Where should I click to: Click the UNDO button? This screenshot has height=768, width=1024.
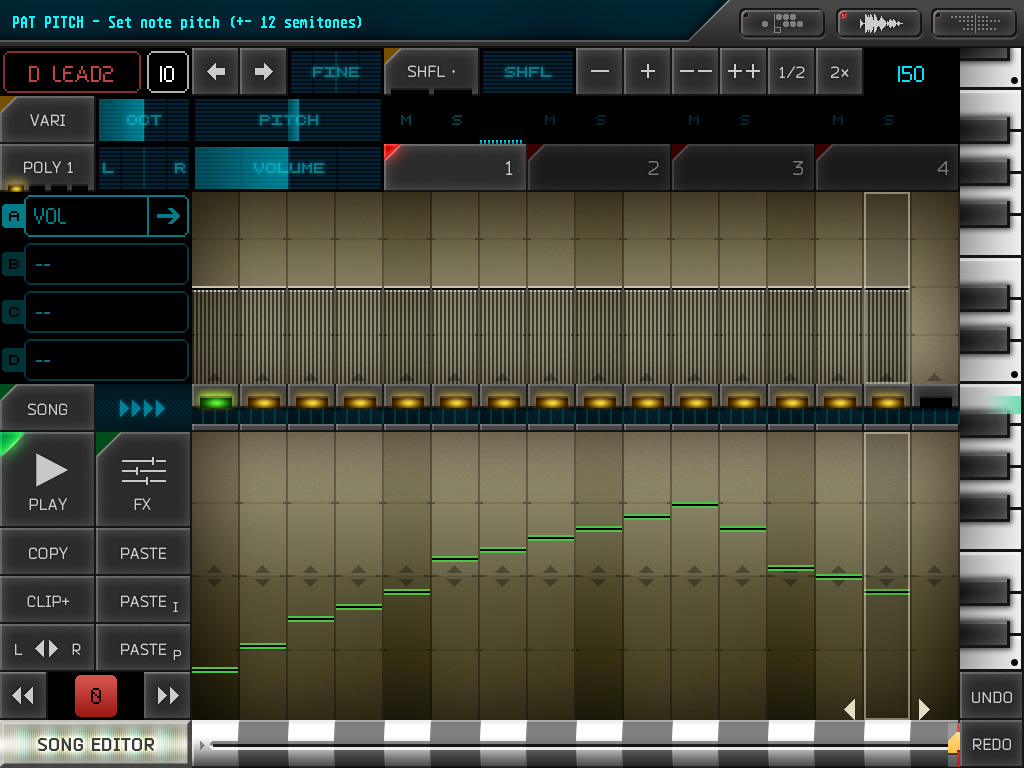point(991,697)
